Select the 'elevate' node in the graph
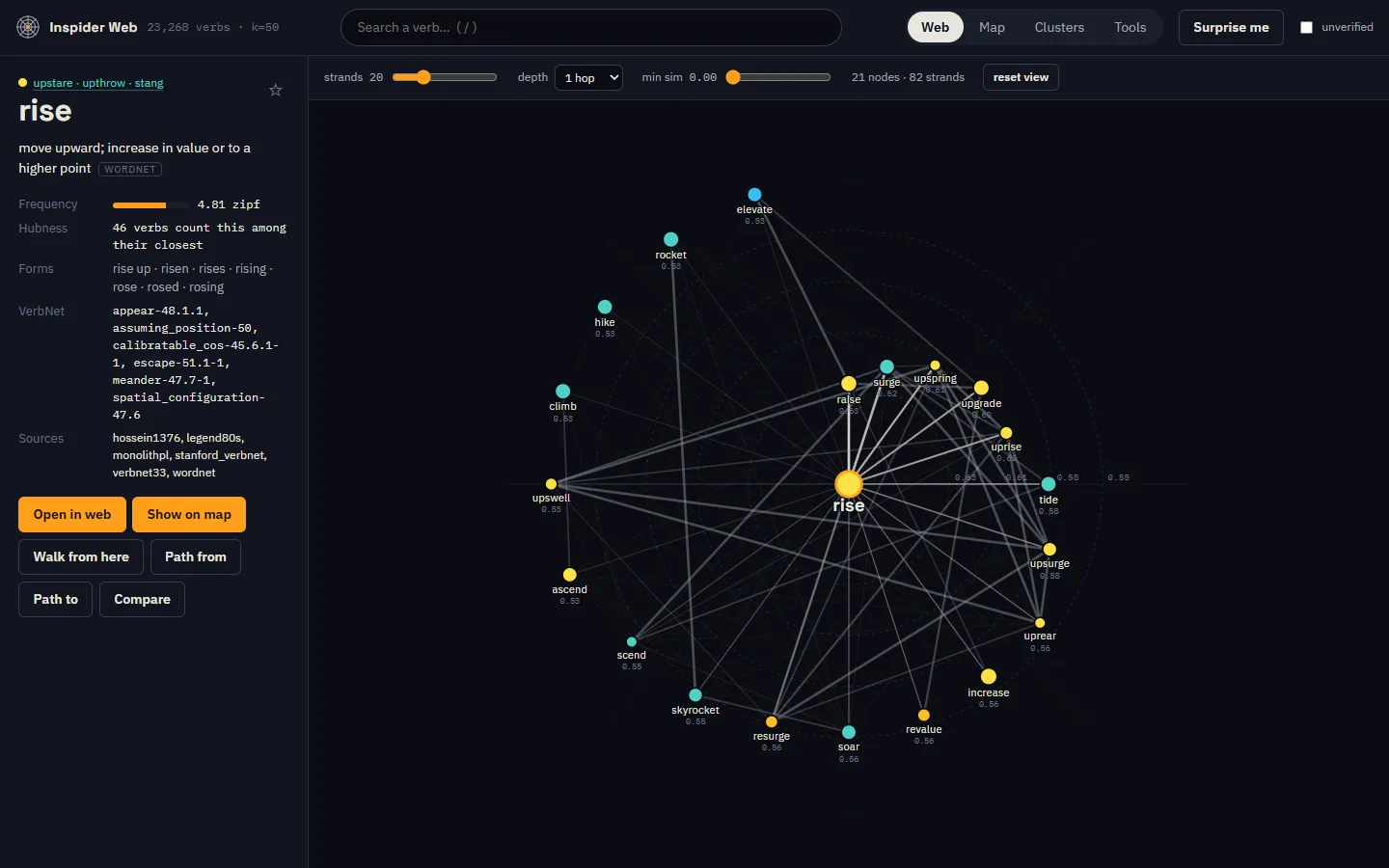Viewport: 1389px width, 868px height. (x=754, y=195)
